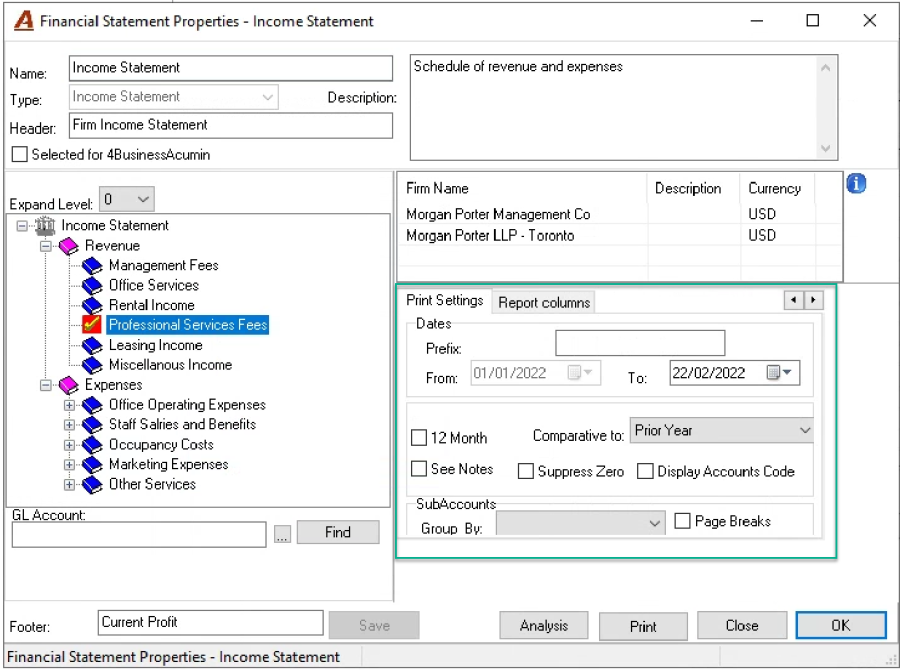Check Display Accounts Code
The width and height of the screenshot is (900, 670).
[645, 471]
